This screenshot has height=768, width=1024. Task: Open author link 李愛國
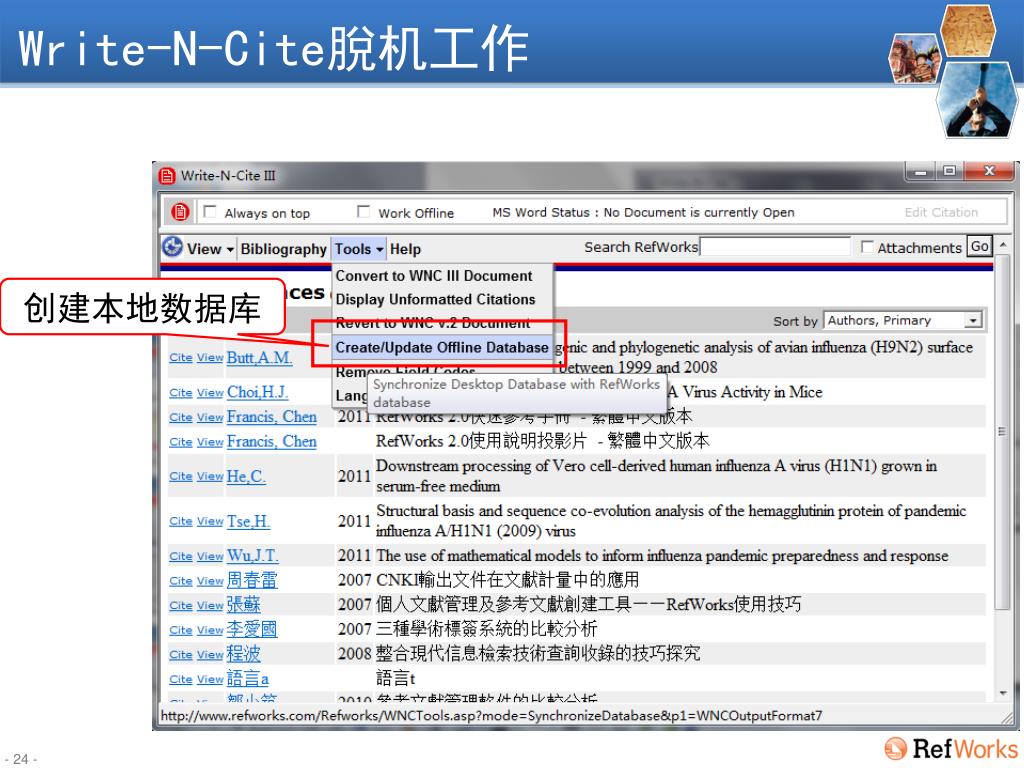pyautogui.click(x=252, y=629)
